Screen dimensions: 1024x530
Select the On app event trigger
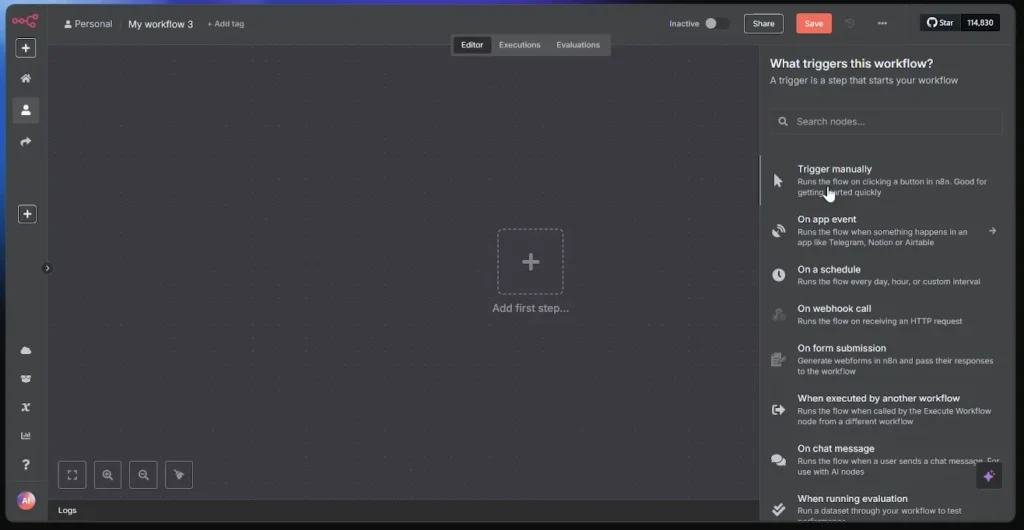tap(886, 230)
